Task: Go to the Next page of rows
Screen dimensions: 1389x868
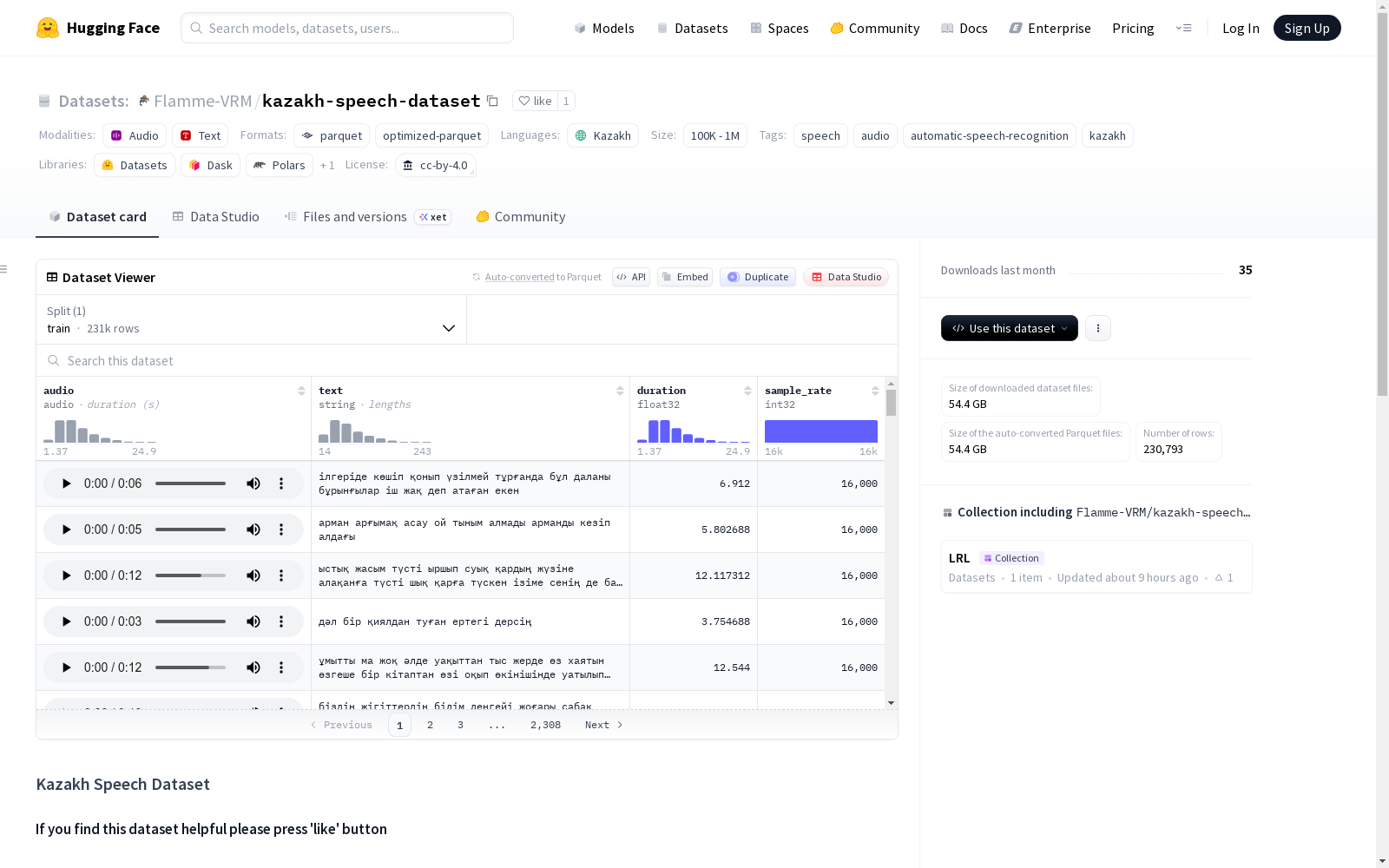Action: coord(603,725)
